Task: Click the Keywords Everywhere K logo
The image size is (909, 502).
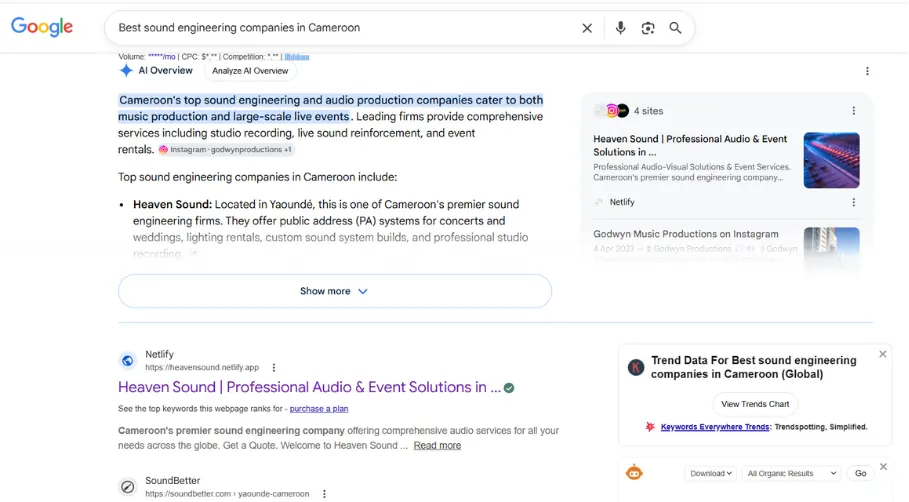Action: click(x=636, y=367)
